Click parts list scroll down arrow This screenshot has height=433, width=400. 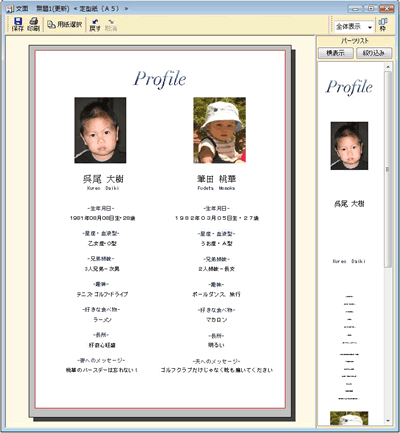388,421
